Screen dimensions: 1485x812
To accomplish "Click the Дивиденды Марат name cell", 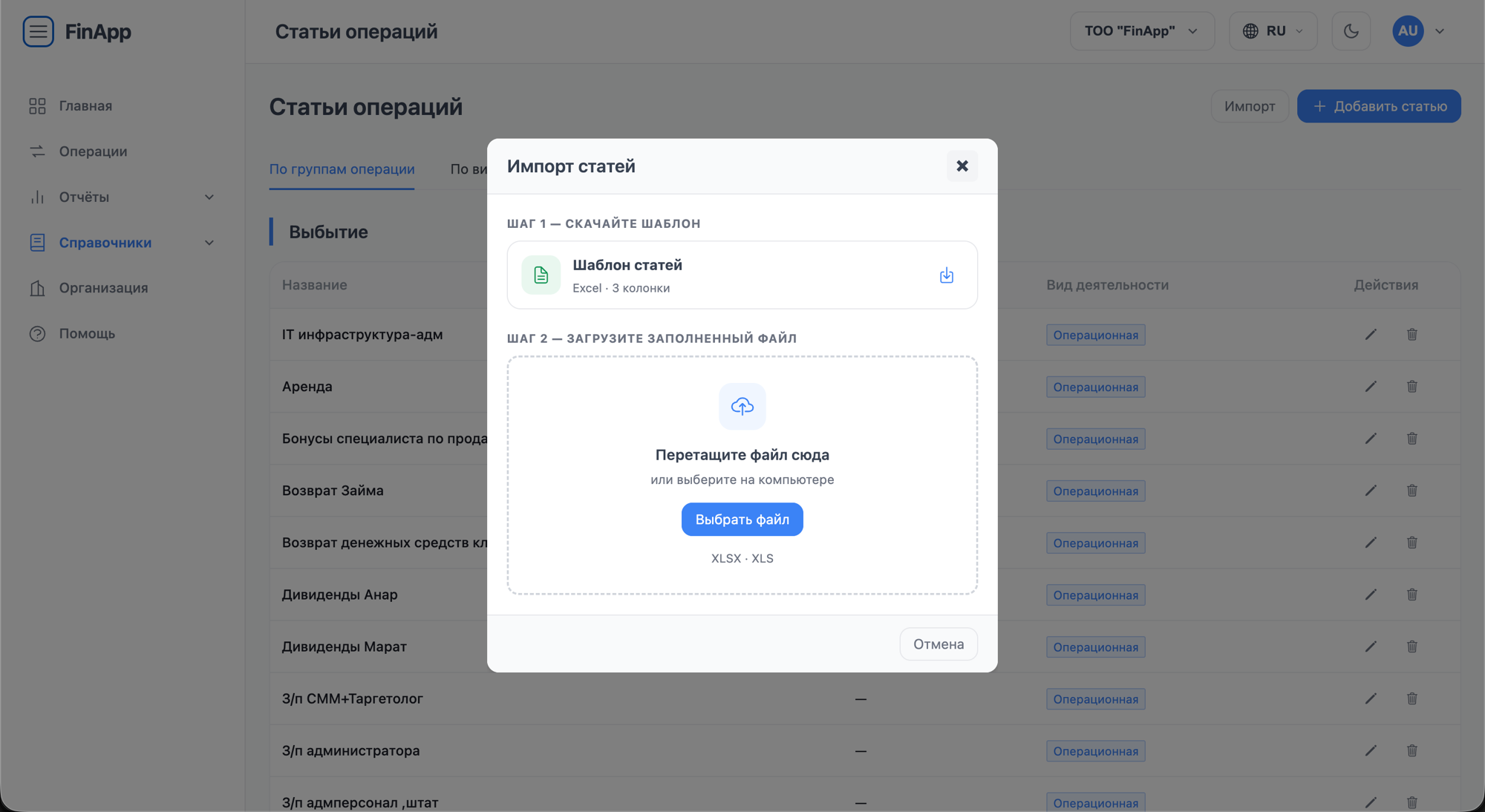I will click(x=345, y=646).
